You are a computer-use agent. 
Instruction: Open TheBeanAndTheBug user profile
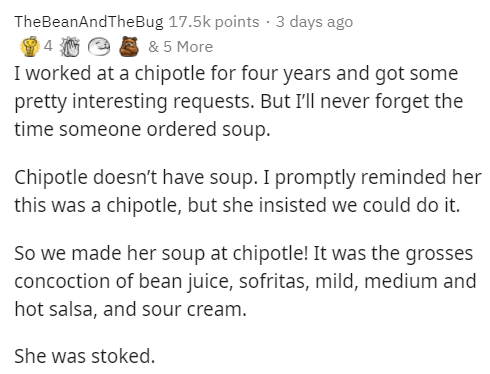pyautogui.click(x=89, y=22)
